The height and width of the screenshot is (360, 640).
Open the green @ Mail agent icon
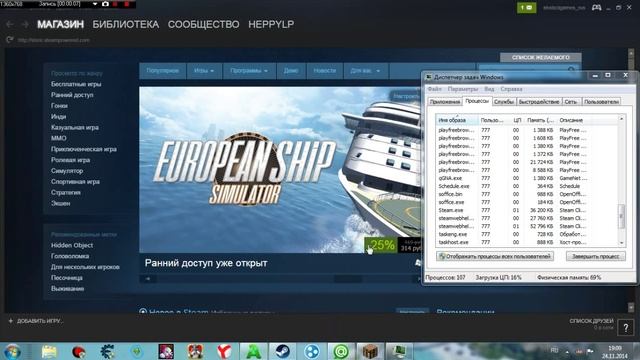click(x=341, y=351)
